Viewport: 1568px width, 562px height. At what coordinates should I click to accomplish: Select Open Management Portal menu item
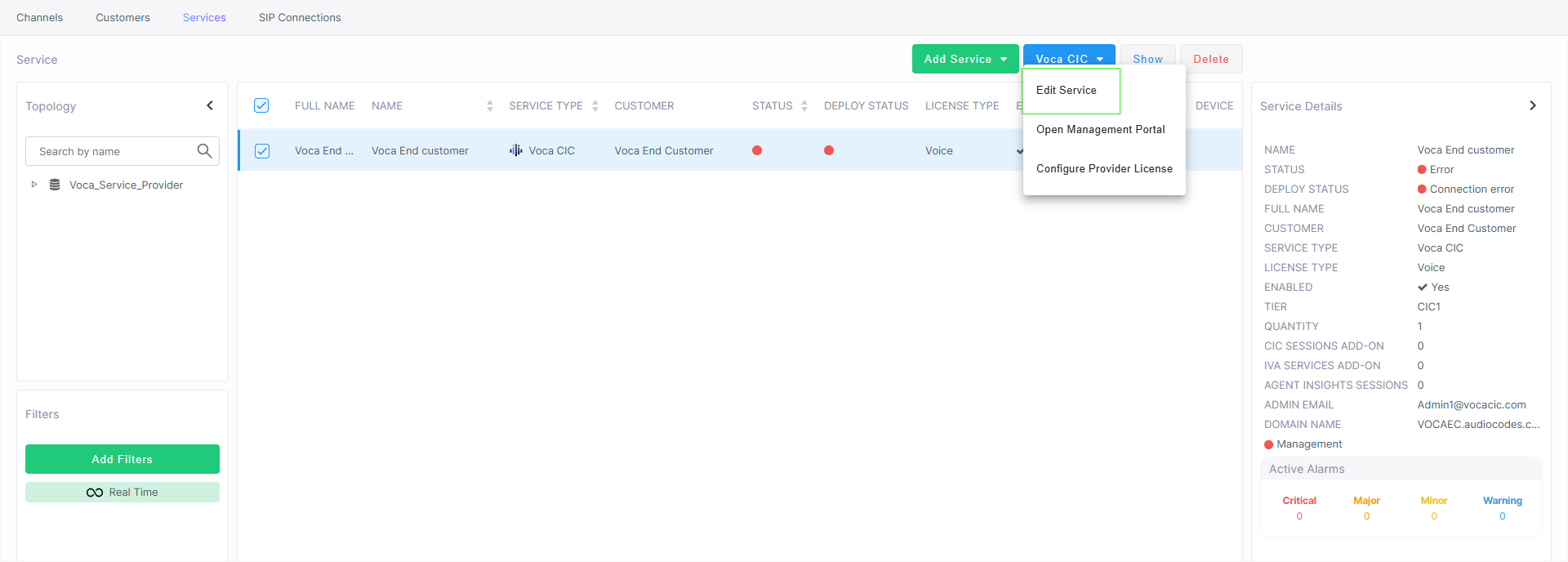1100,129
